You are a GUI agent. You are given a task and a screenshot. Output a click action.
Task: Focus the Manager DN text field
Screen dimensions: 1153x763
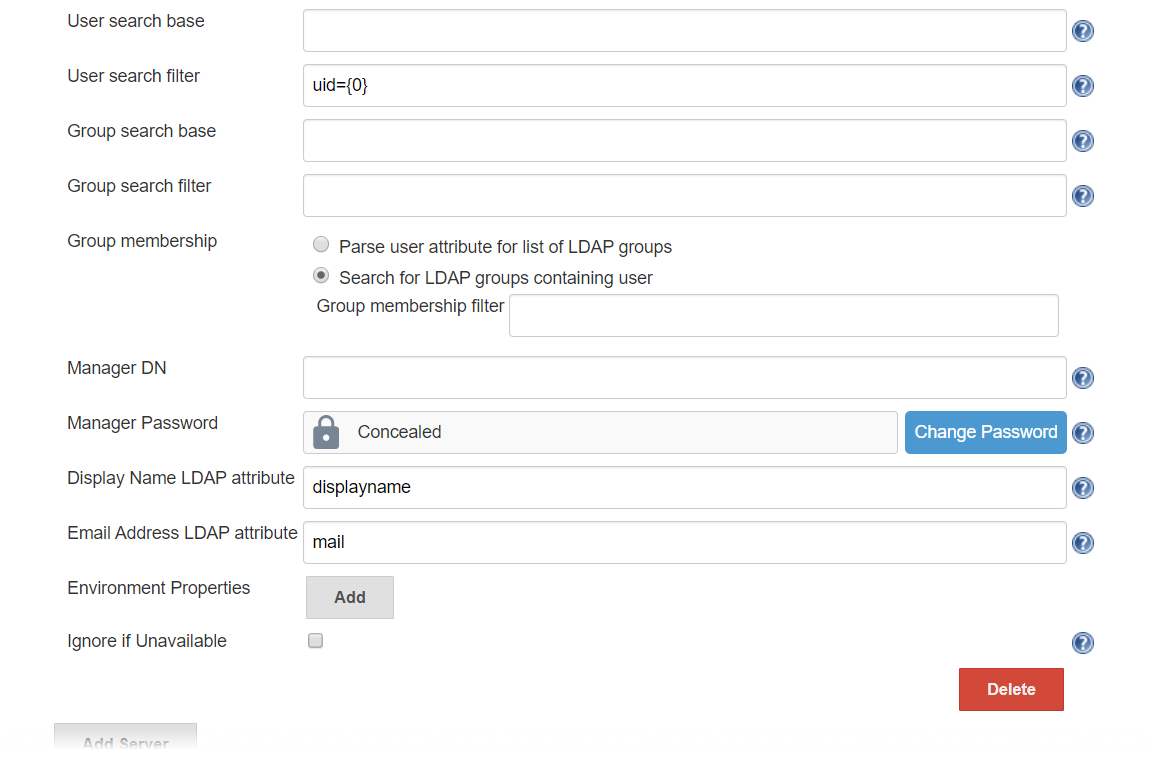pos(684,378)
